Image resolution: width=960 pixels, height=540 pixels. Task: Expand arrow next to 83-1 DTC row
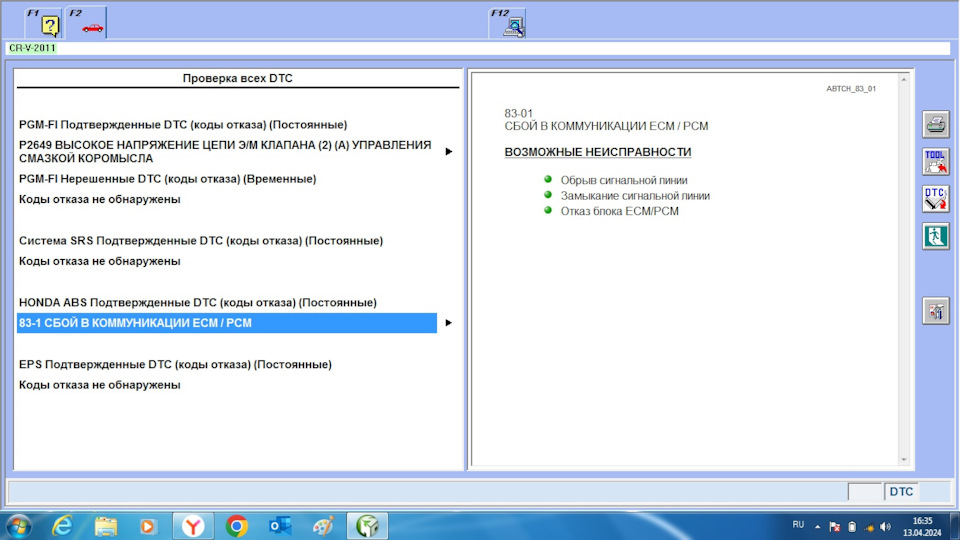tap(449, 323)
